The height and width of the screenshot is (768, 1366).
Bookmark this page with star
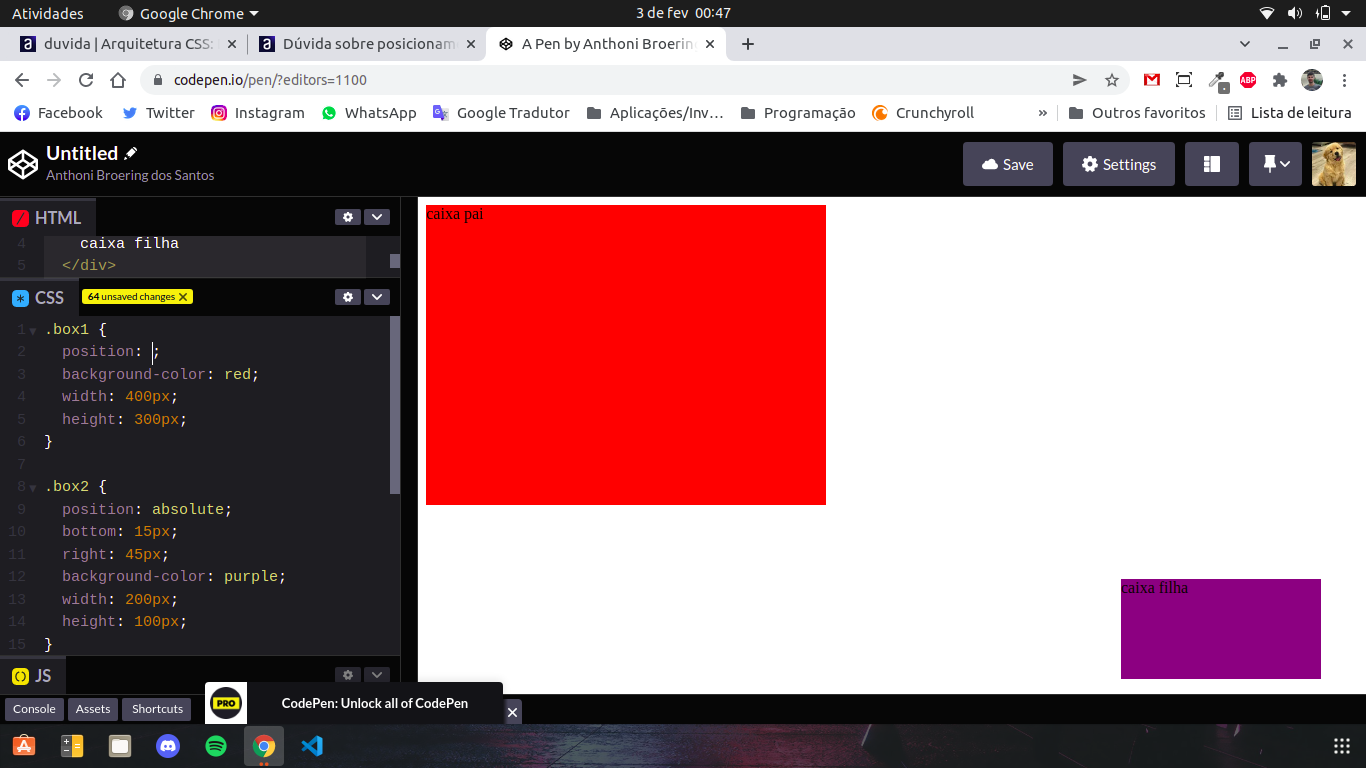point(1111,80)
